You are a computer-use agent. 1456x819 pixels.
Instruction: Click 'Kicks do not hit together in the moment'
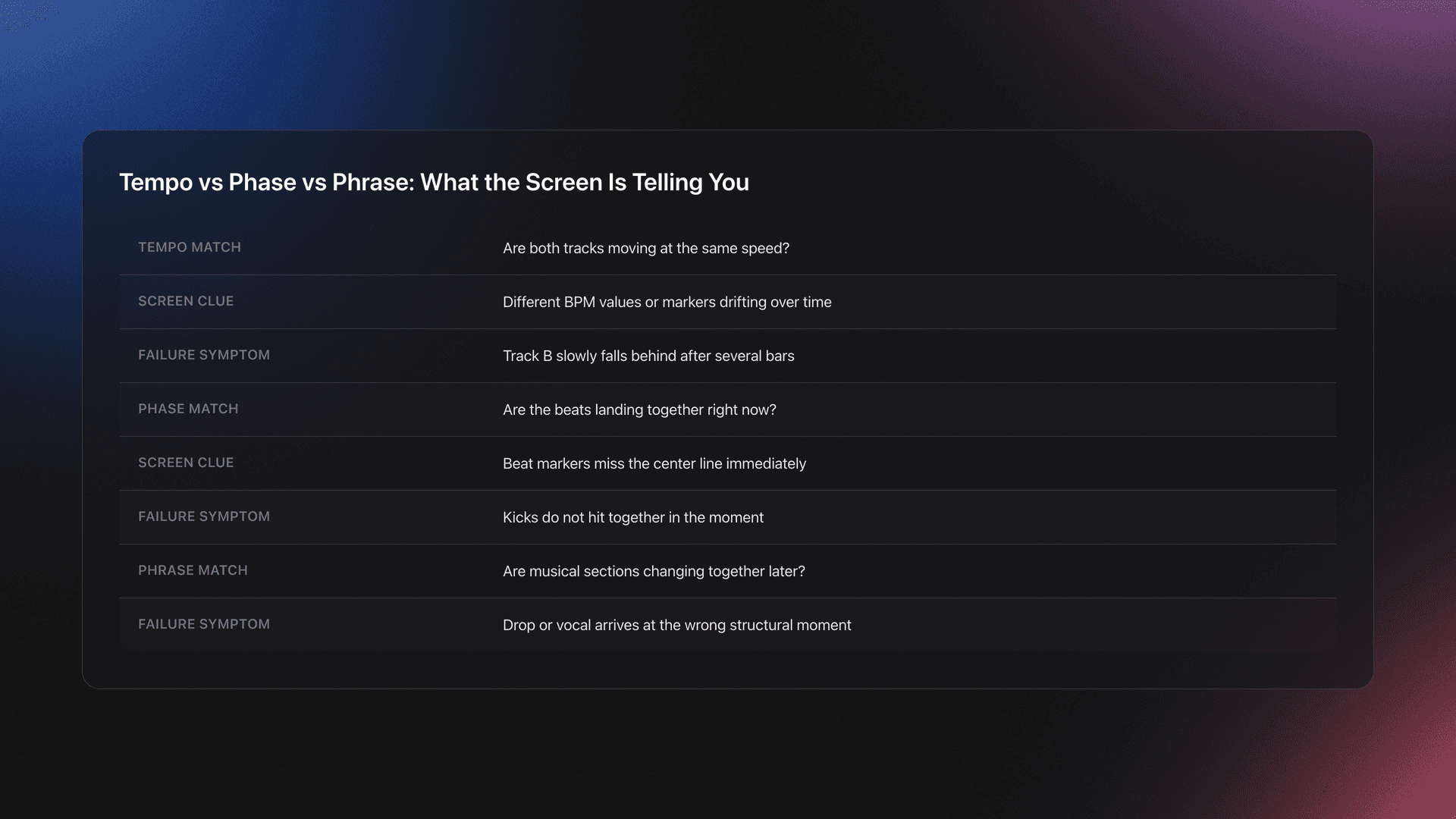tap(632, 518)
